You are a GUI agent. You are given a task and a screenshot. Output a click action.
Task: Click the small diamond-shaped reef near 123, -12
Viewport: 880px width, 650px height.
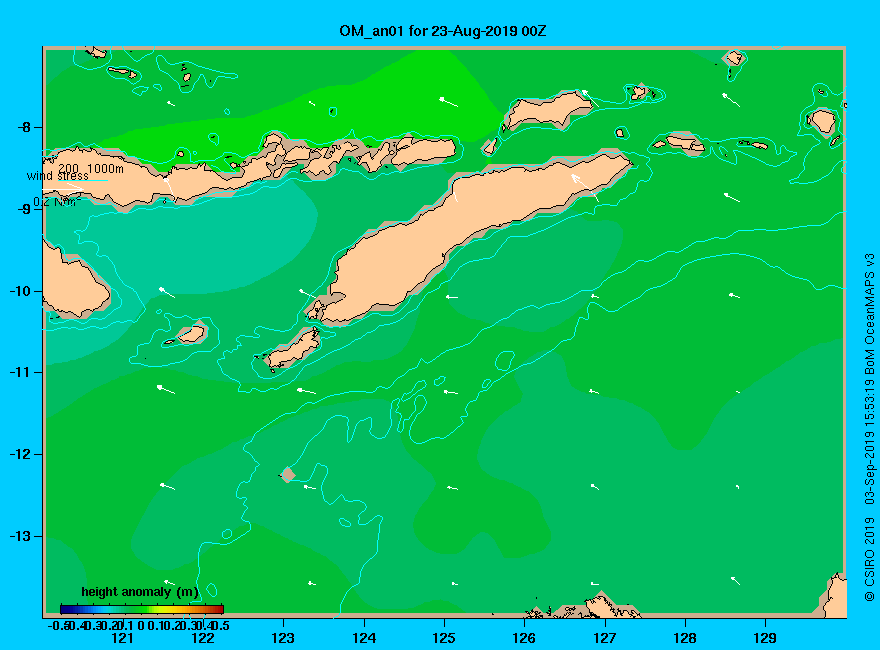288,475
